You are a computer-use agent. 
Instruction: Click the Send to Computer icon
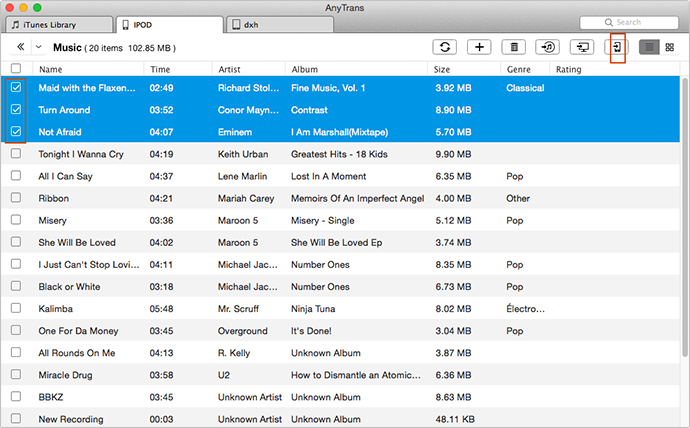[x=582, y=47]
